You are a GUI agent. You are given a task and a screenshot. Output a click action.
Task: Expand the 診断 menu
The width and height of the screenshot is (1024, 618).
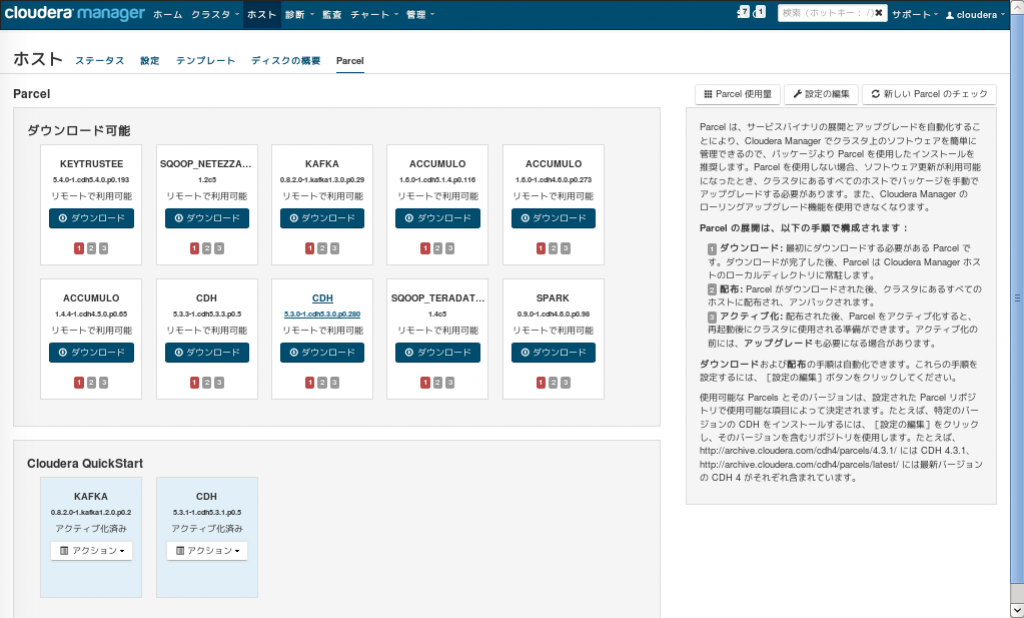tap(299, 14)
